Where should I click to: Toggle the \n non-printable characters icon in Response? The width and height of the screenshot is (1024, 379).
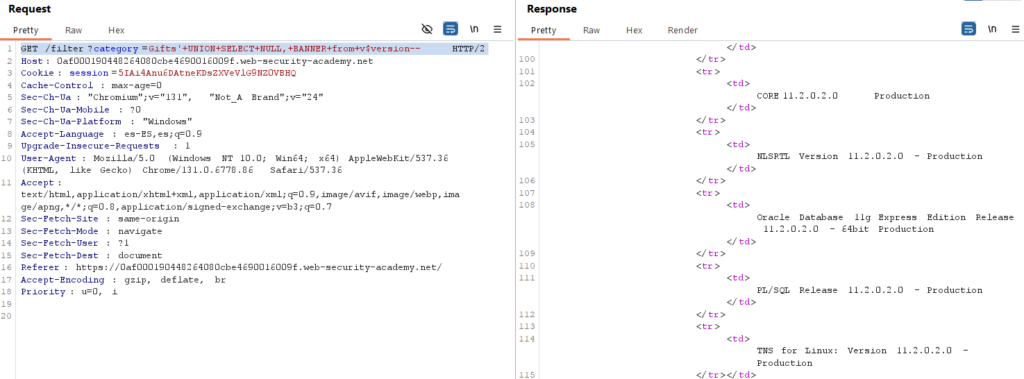click(992, 29)
